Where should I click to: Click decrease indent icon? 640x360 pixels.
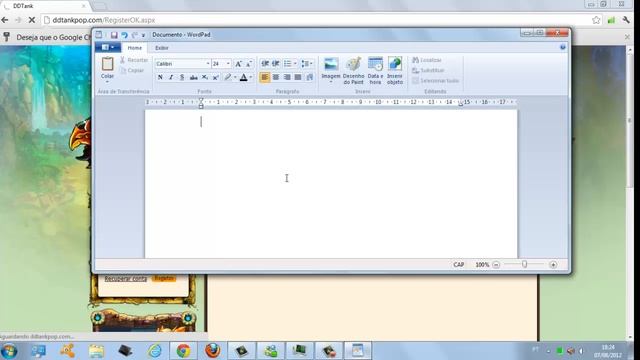tap(265, 64)
